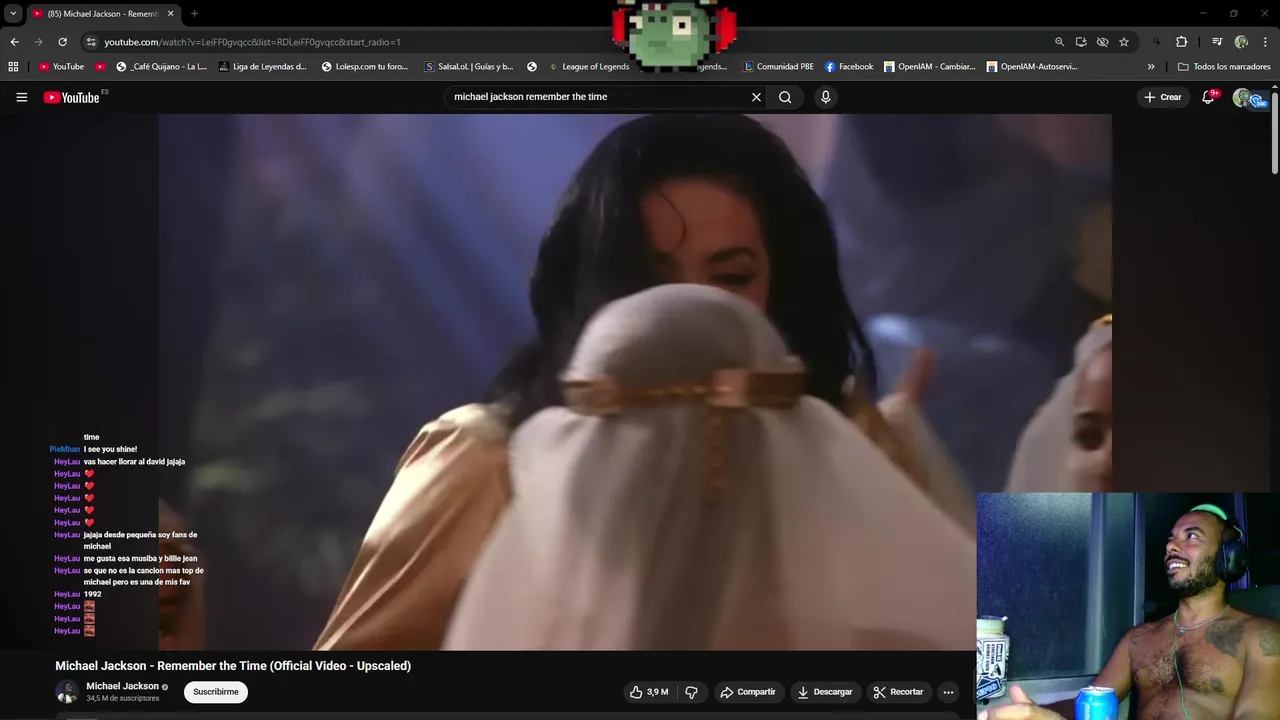Viewport: 1280px width, 720px height.
Task: Click the '34,5 M de suscriptores' text
Action: click(122, 698)
